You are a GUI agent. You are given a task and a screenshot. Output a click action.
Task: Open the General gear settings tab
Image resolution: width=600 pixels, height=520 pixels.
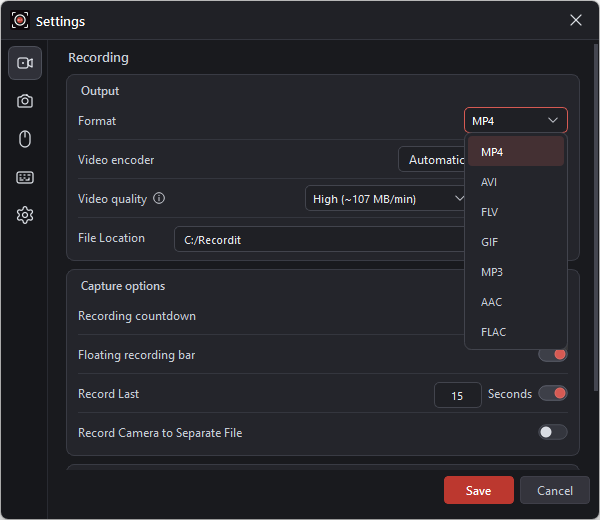(x=25, y=215)
